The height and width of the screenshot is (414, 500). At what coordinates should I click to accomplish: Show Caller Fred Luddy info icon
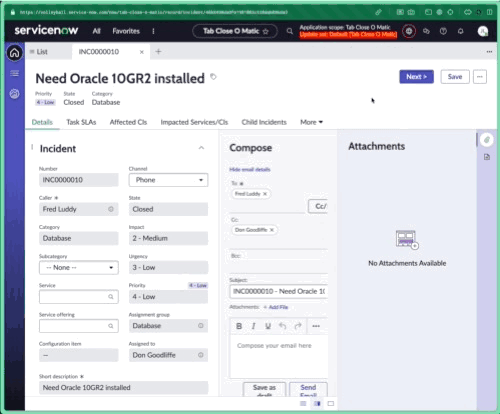(x=111, y=209)
